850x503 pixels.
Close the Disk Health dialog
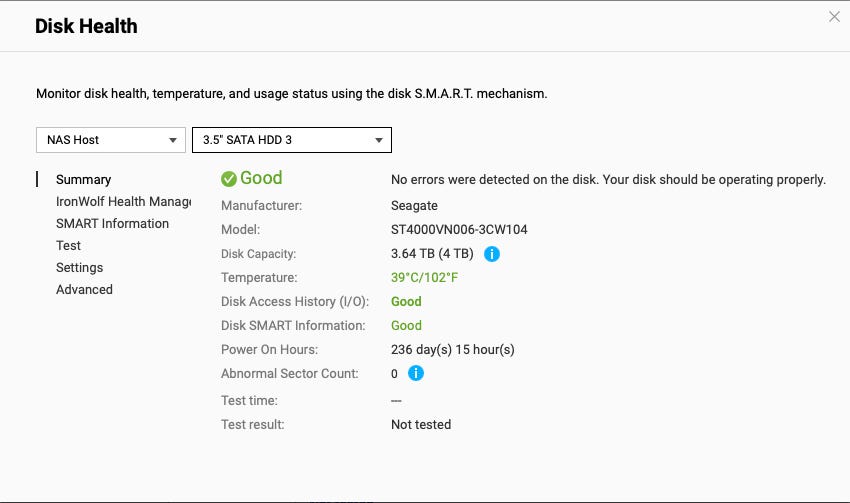pos(834,17)
